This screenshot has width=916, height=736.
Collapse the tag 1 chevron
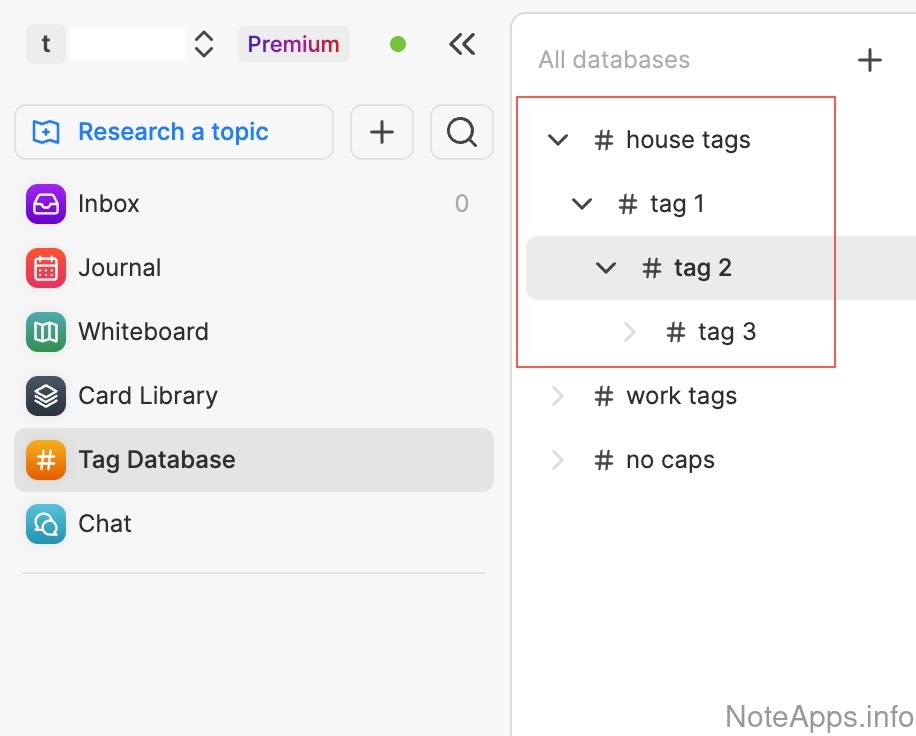[x=582, y=204]
